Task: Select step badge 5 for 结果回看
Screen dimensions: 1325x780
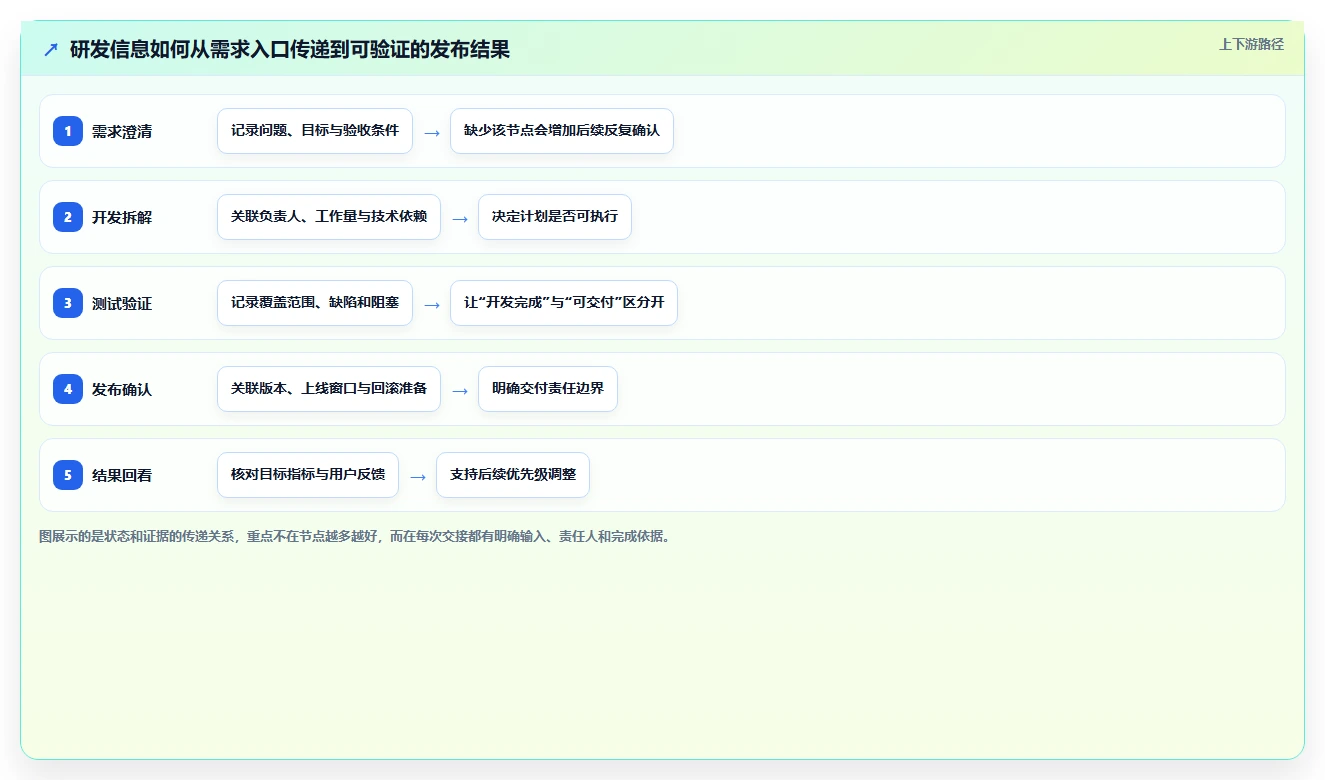Action: point(68,475)
